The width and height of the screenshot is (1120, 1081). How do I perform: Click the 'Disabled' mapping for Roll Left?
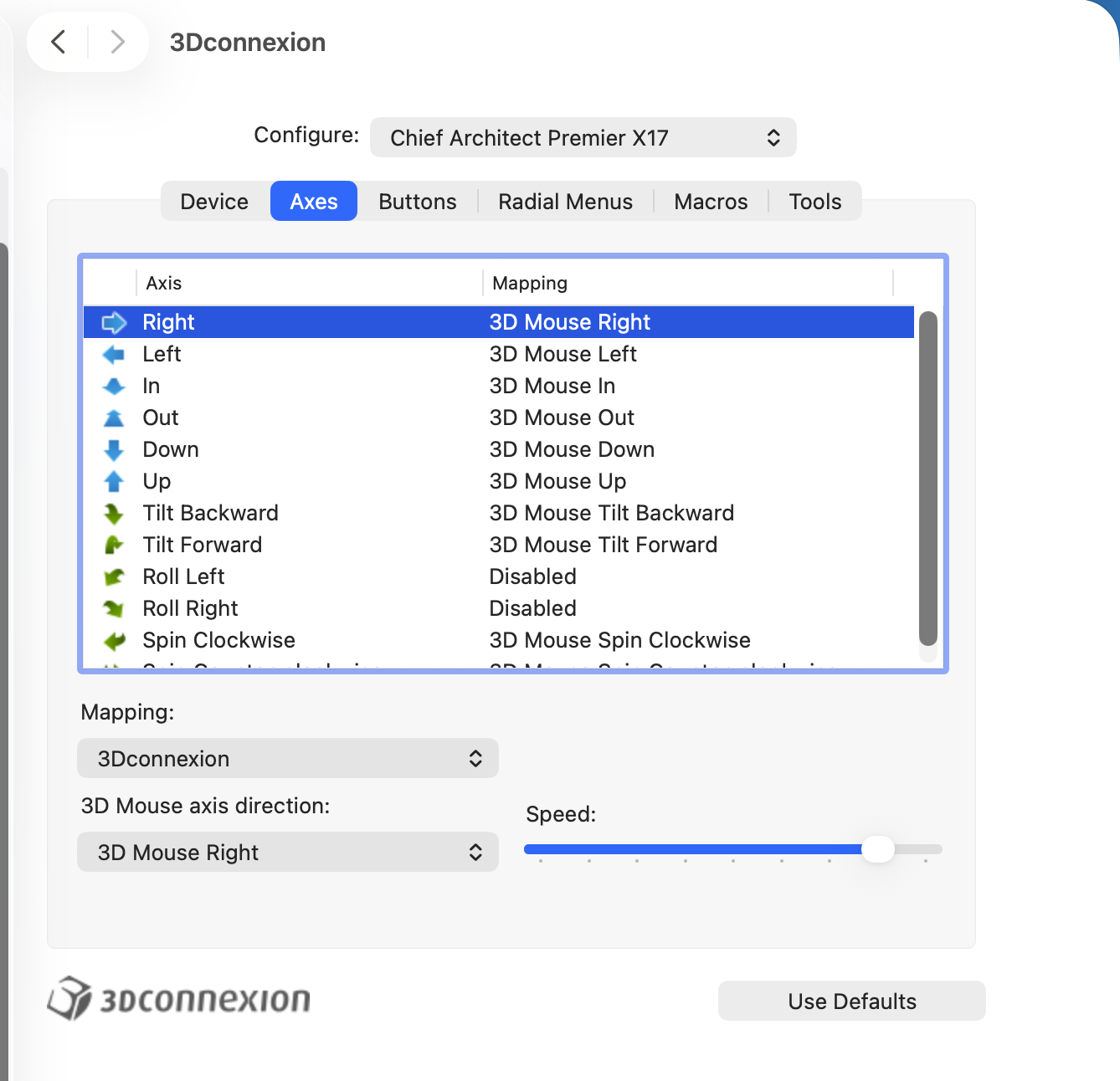click(x=533, y=576)
